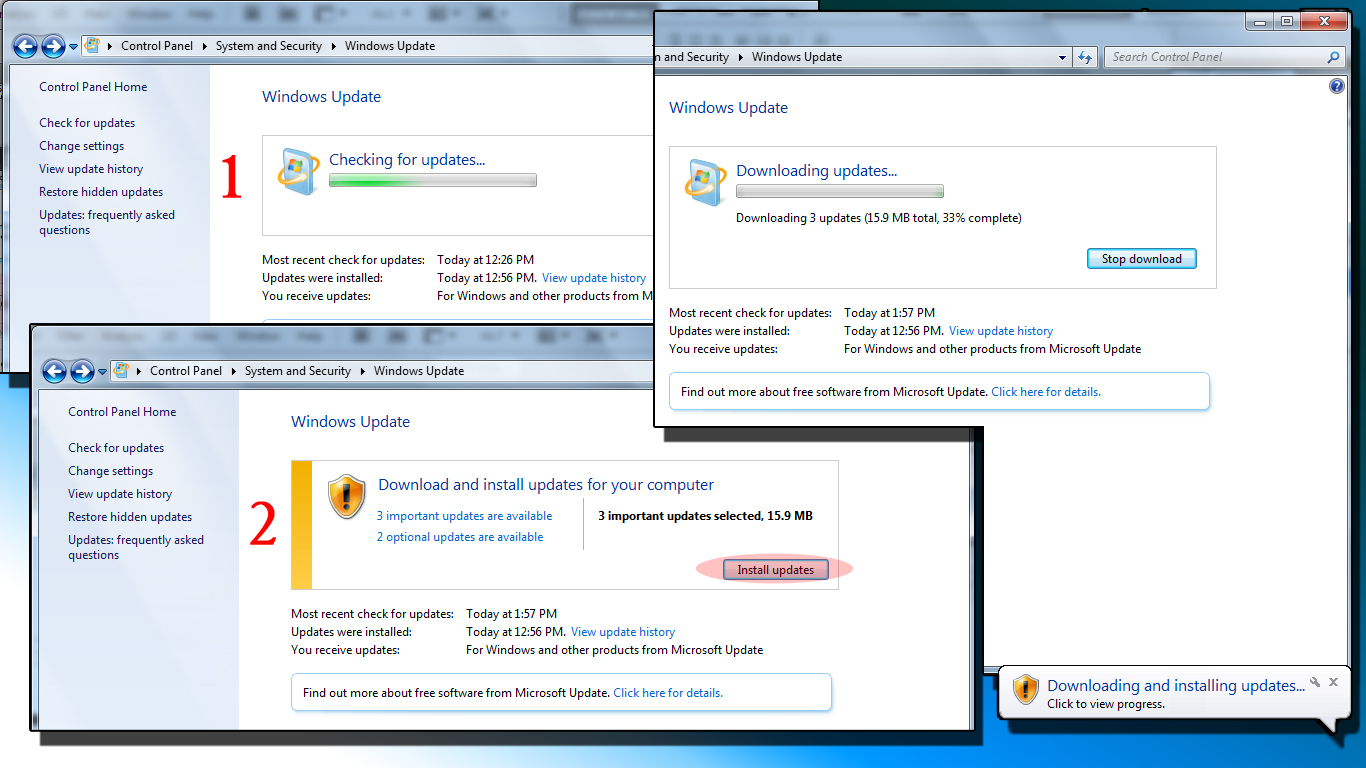Click the Control Panel icon in Checking window address bar

tap(93, 46)
